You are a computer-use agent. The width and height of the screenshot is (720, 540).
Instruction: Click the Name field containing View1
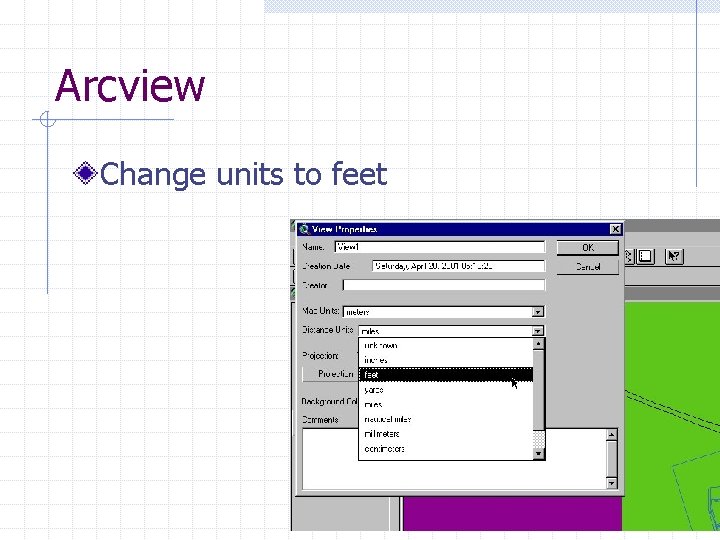439,247
